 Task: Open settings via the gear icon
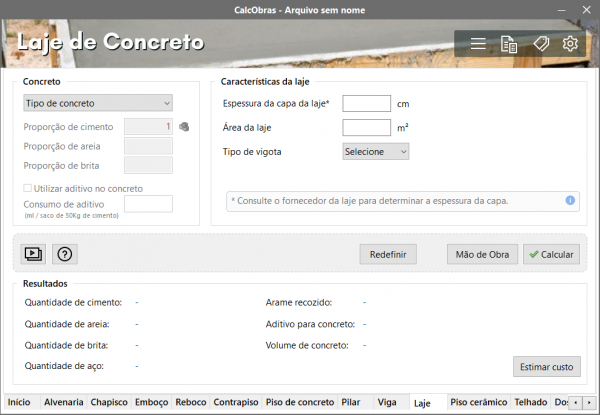pos(570,44)
